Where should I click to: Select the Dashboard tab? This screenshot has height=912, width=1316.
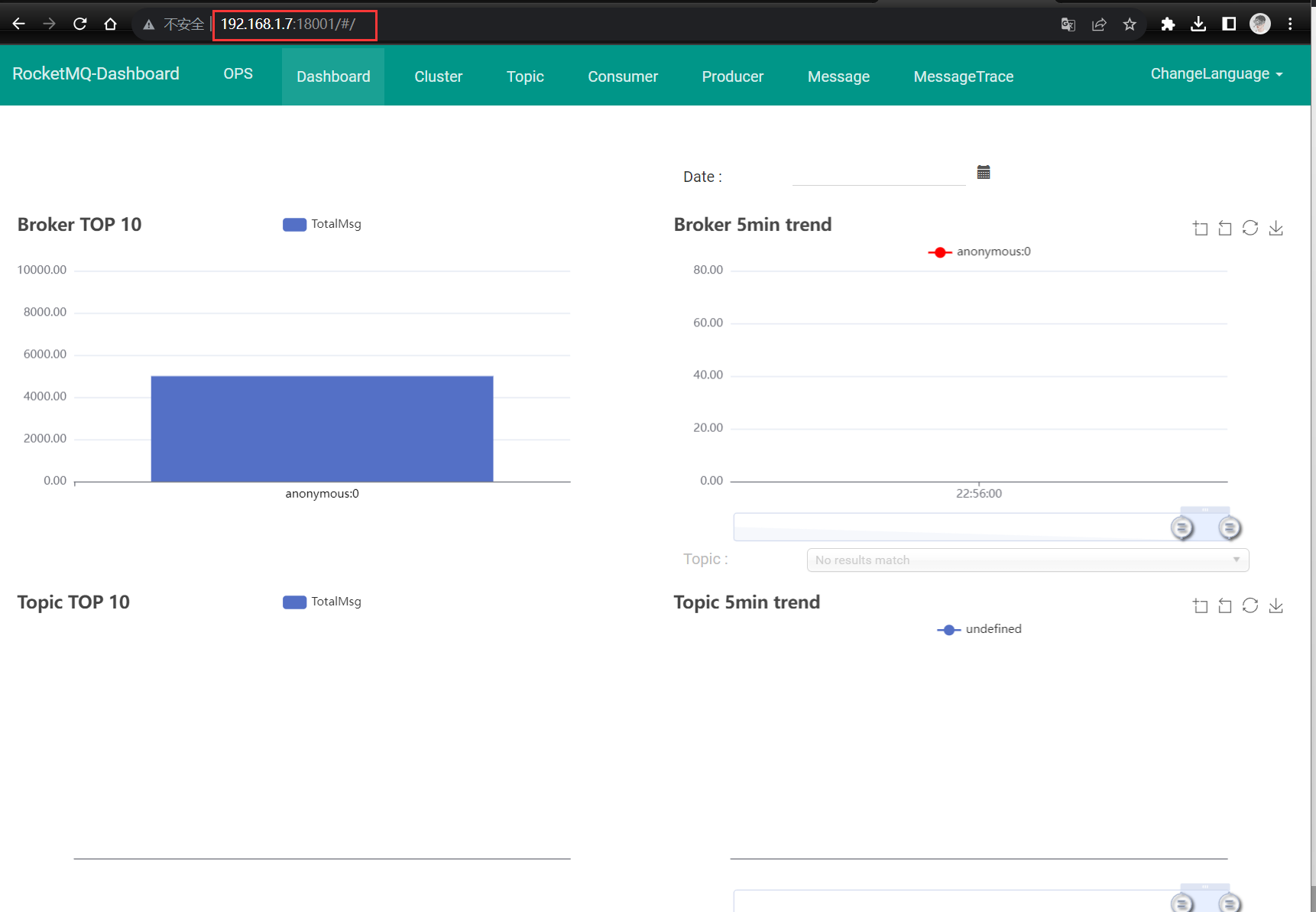[x=333, y=76]
